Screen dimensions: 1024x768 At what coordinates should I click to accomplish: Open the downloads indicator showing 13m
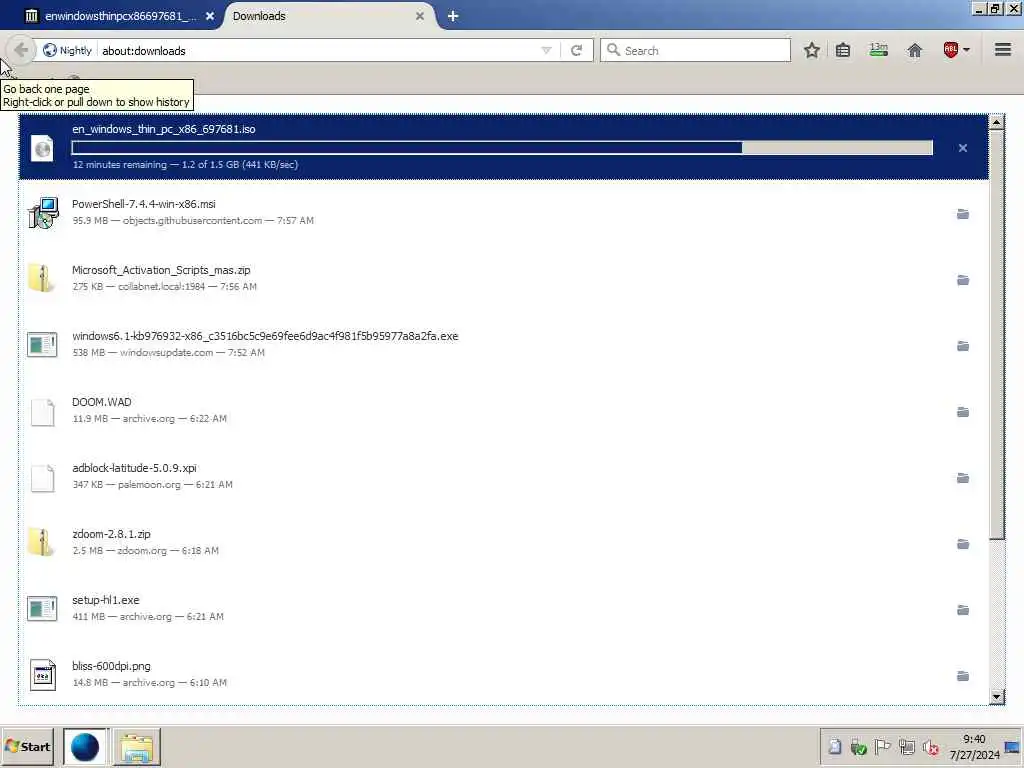click(878, 50)
